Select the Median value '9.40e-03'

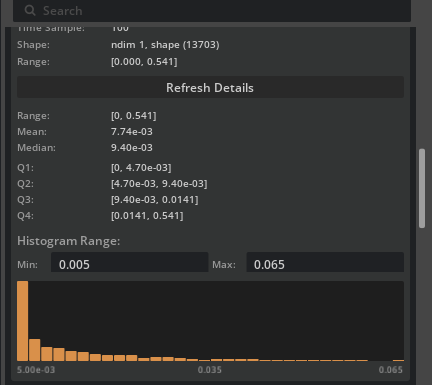coord(132,148)
